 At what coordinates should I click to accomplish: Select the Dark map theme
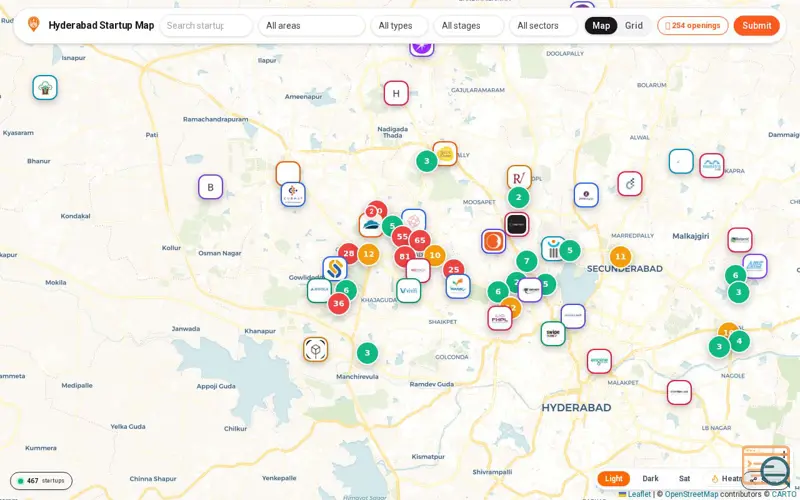(650, 479)
